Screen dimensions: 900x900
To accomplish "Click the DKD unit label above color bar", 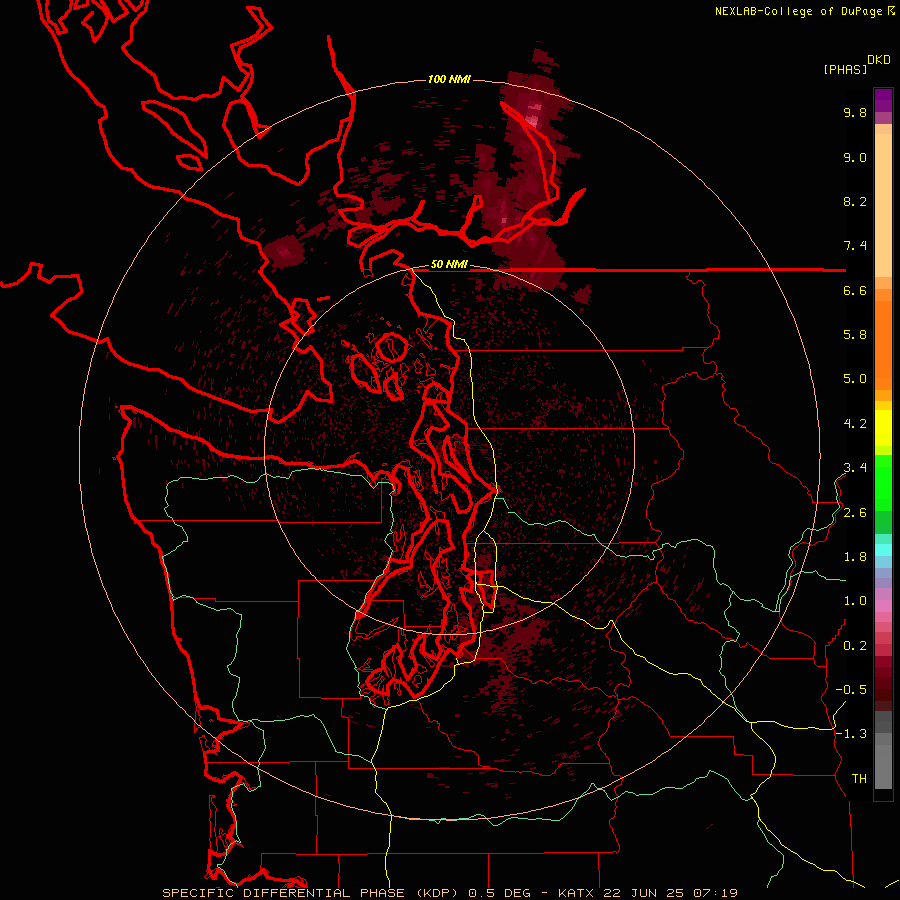I will (879, 60).
